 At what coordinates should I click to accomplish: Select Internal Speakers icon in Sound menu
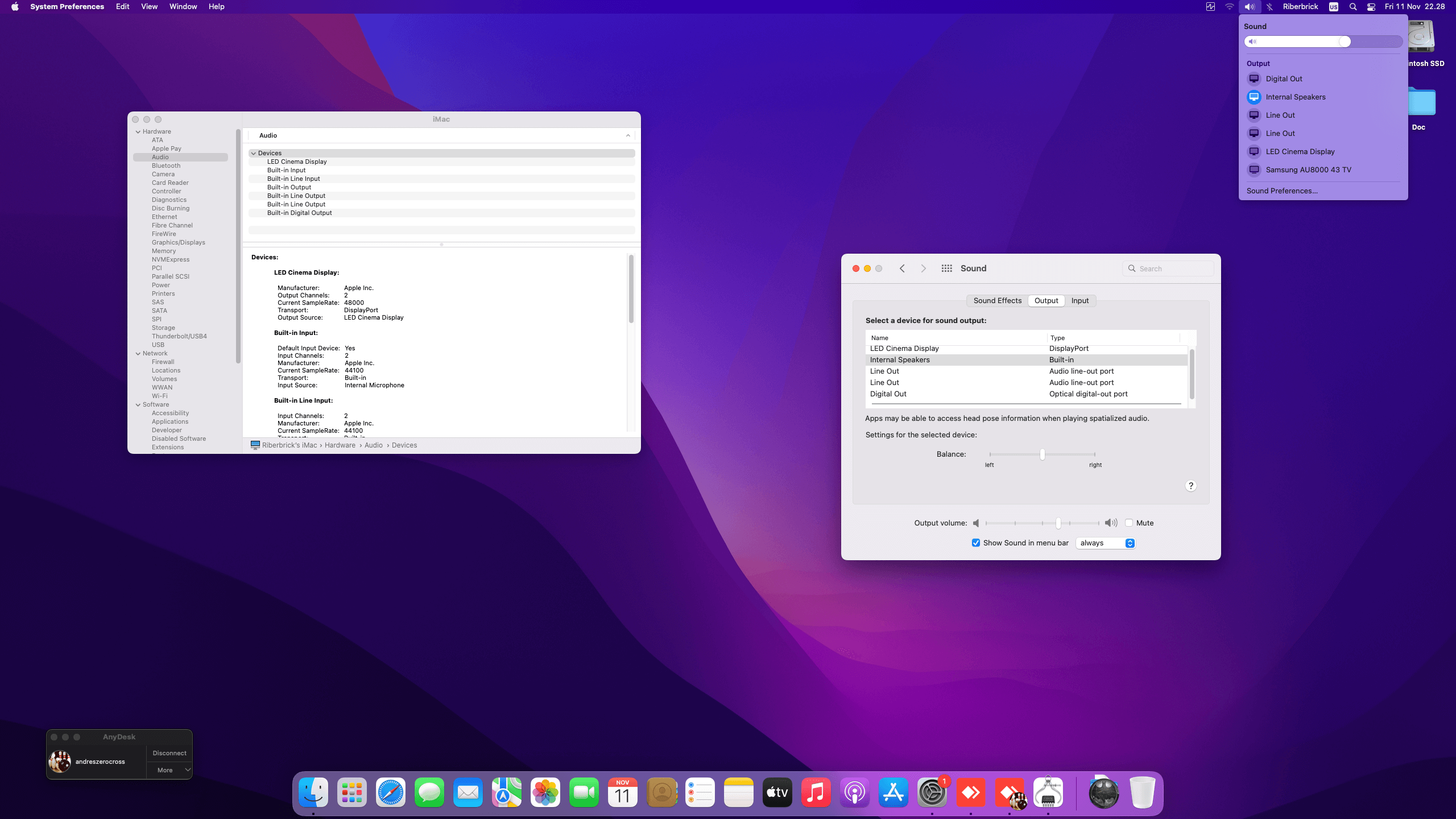pyautogui.click(x=1254, y=97)
